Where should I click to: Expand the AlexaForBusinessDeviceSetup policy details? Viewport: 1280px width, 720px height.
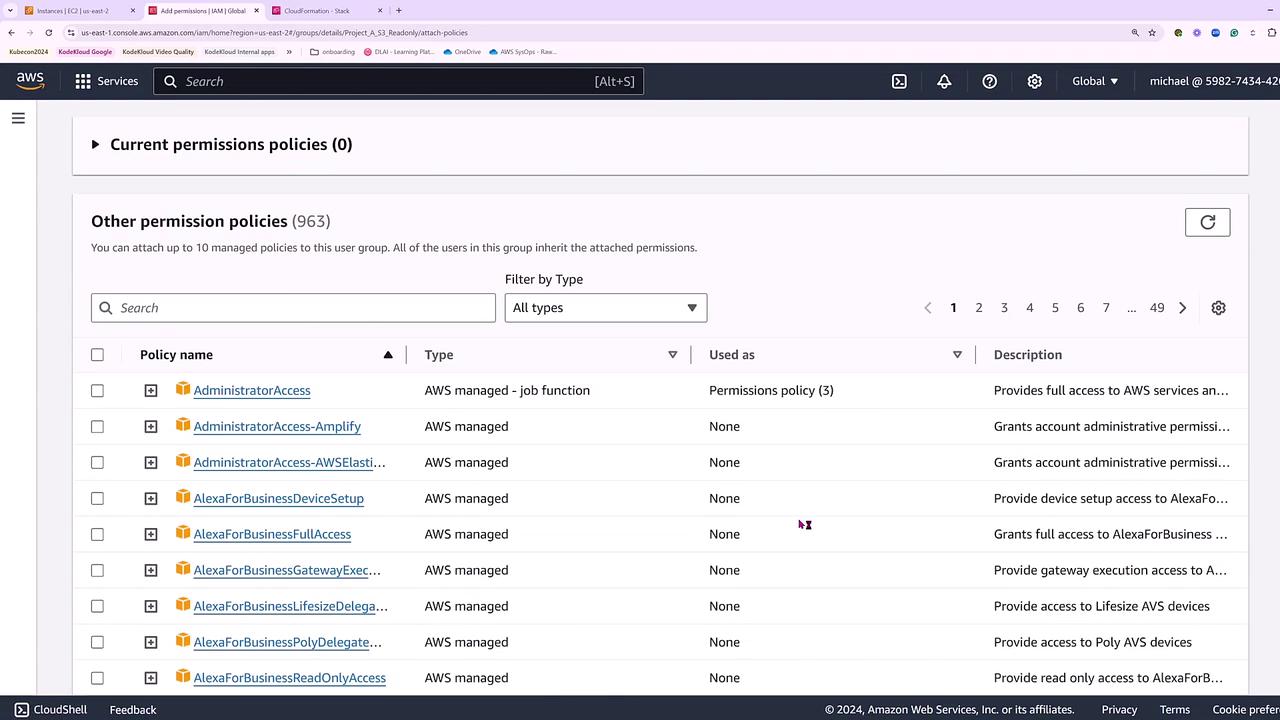(151, 499)
